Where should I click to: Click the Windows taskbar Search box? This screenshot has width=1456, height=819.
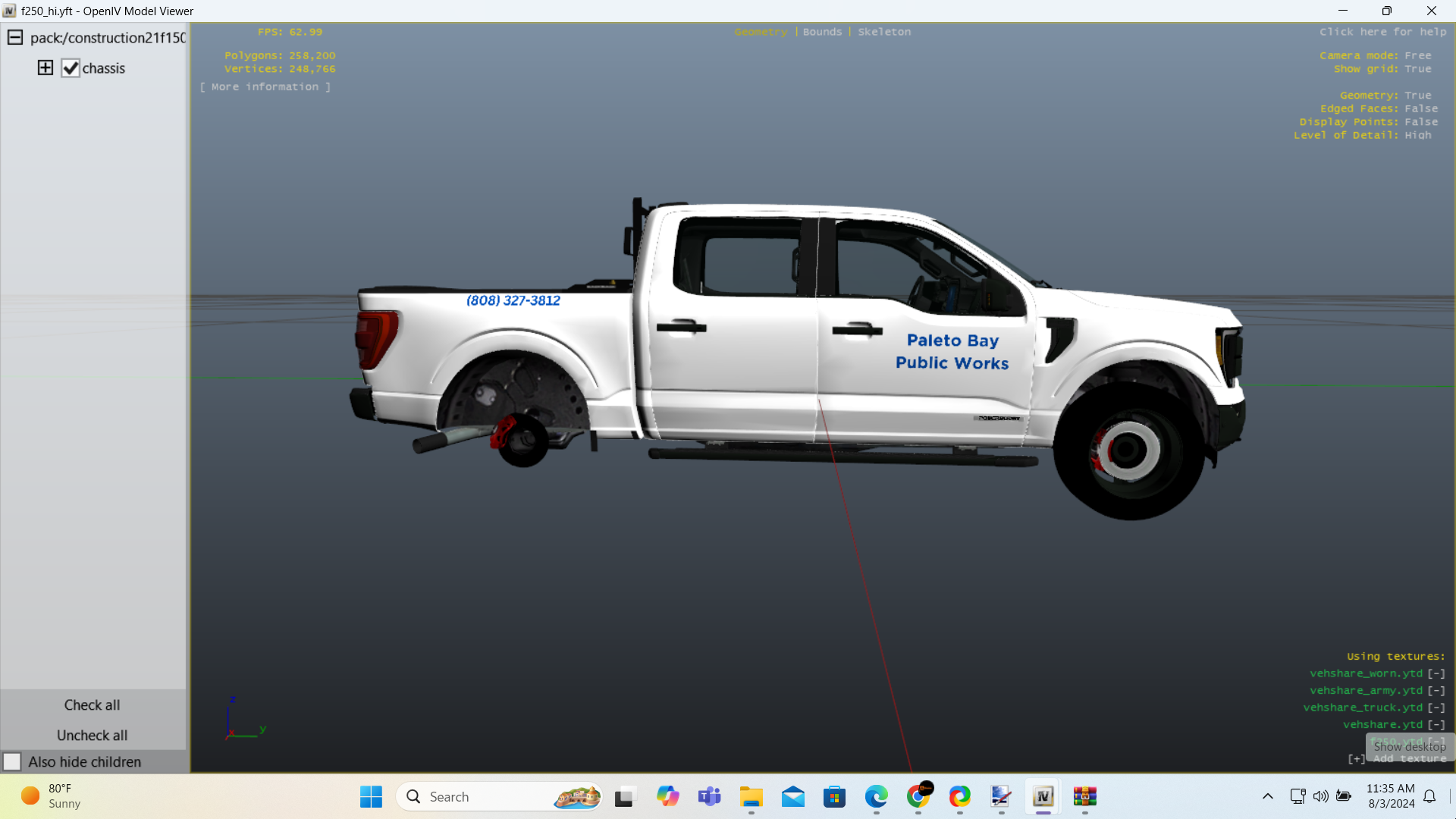tap(485, 796)
